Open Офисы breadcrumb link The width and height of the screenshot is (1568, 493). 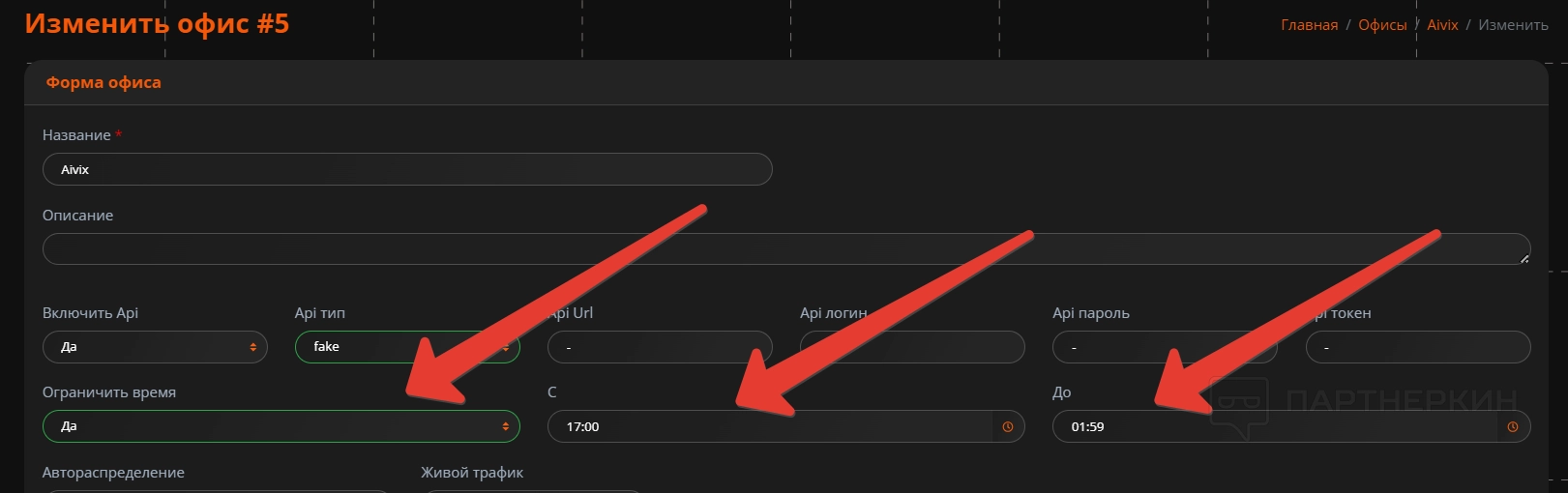tap(1381, 25)
